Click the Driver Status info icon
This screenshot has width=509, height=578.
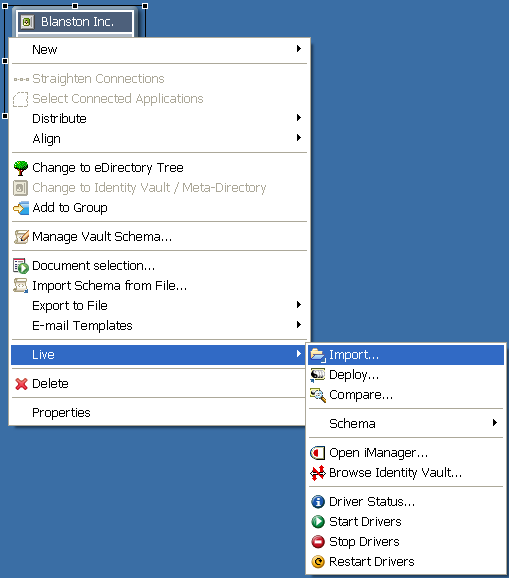(x=318, y=502)
